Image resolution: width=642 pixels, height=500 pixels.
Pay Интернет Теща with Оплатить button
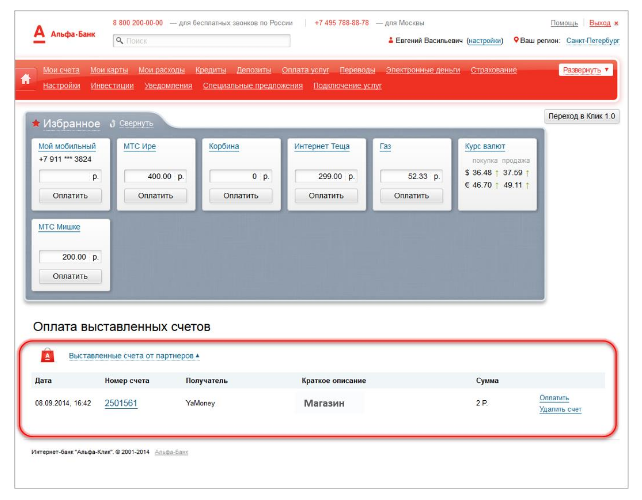coord(326,196)
